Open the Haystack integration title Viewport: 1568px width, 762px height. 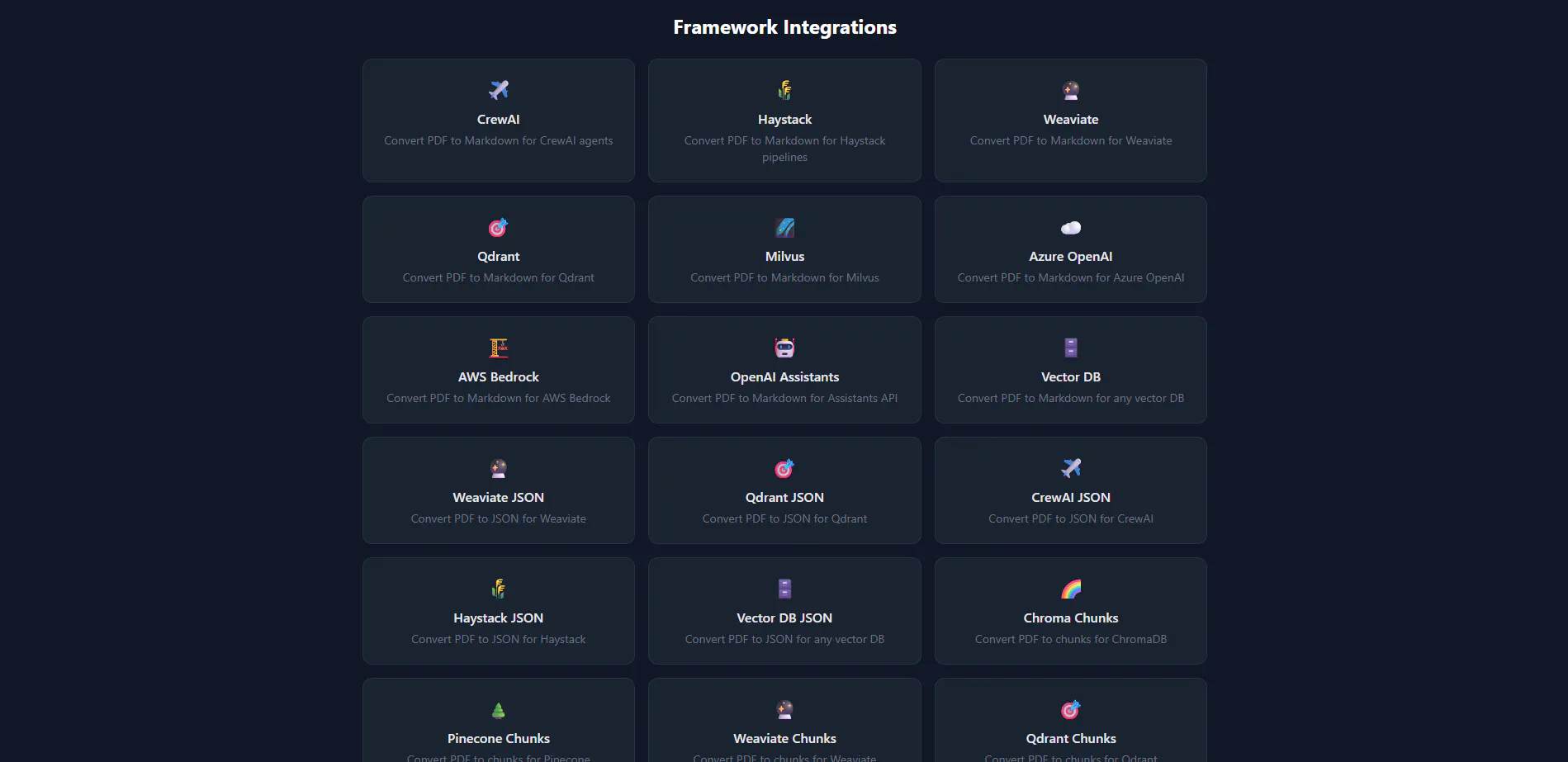coord(784,120)
